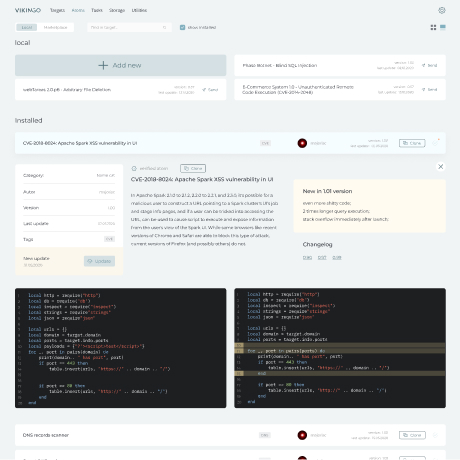This screenshot has height=460, width=460.
Task: Select the CVE-2018-8024 Apache Spark row
Action: pos(230,143)
